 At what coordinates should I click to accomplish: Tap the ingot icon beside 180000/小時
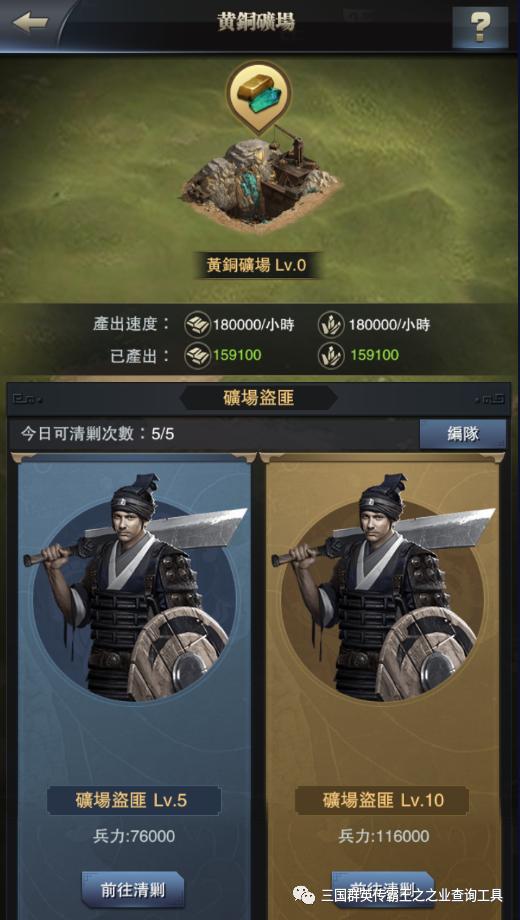coord(197,324)
